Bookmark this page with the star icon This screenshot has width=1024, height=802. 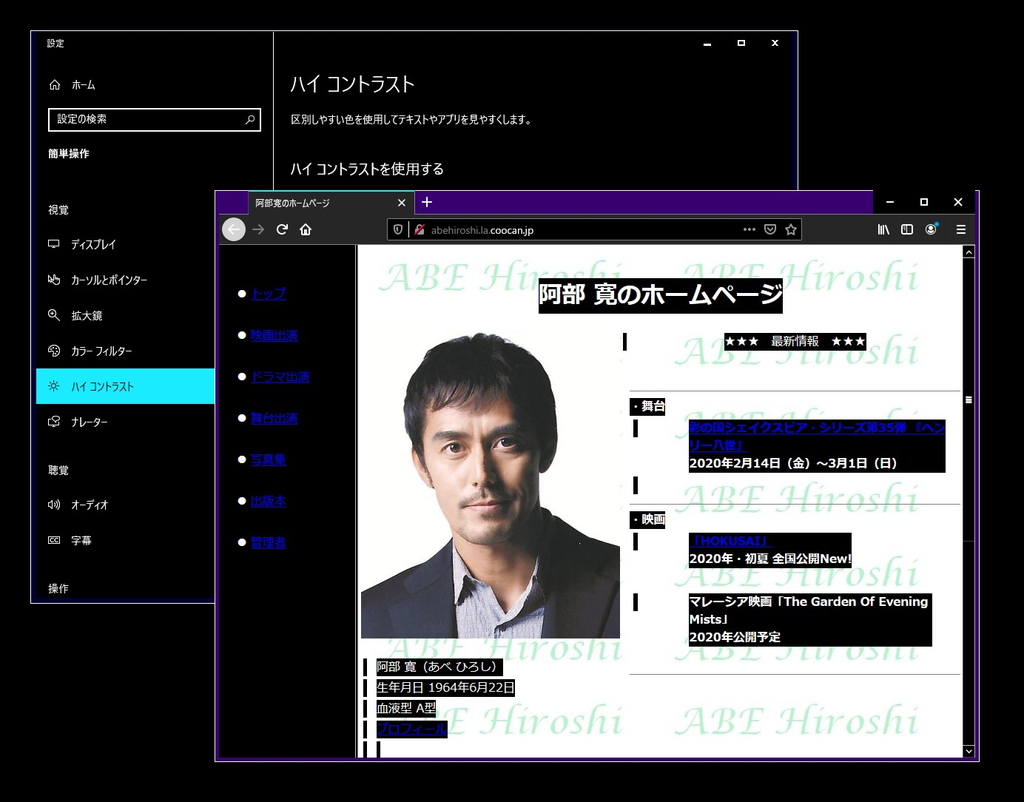791,229
